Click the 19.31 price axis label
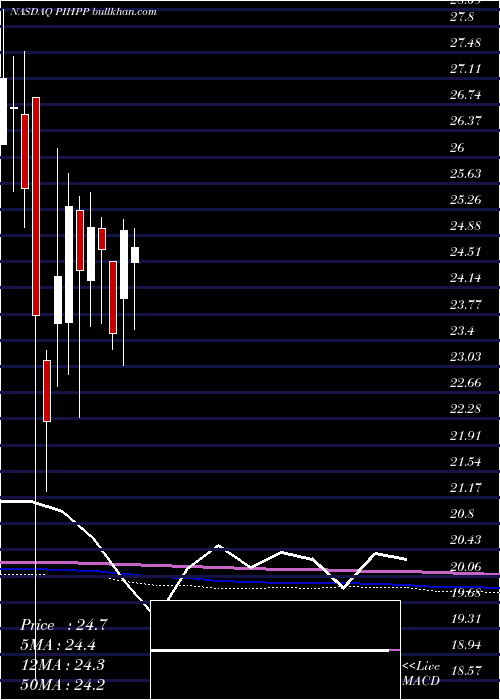500x700 pixels. coord(465,619)
